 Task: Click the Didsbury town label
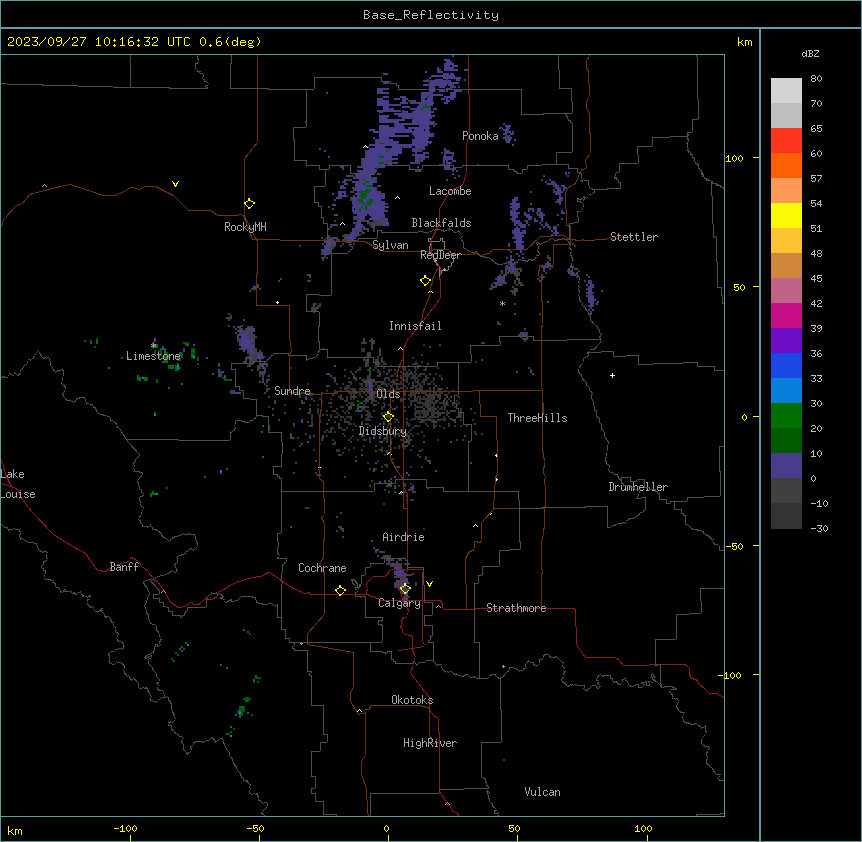[x=383, y=431]
